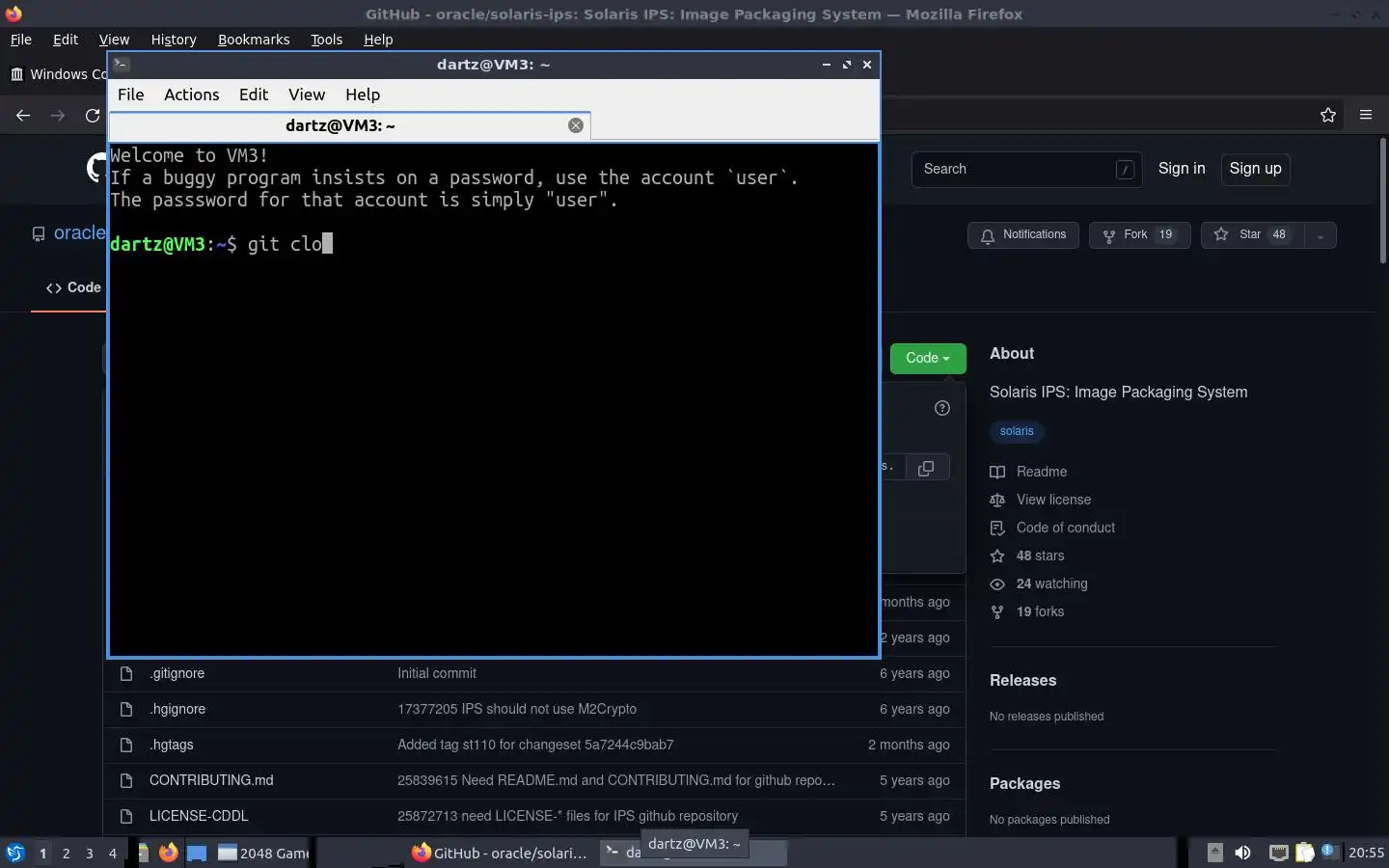Fork the repository via Fork button
This screenshot has height=868, width=1389.
(x=1139, y=235)
